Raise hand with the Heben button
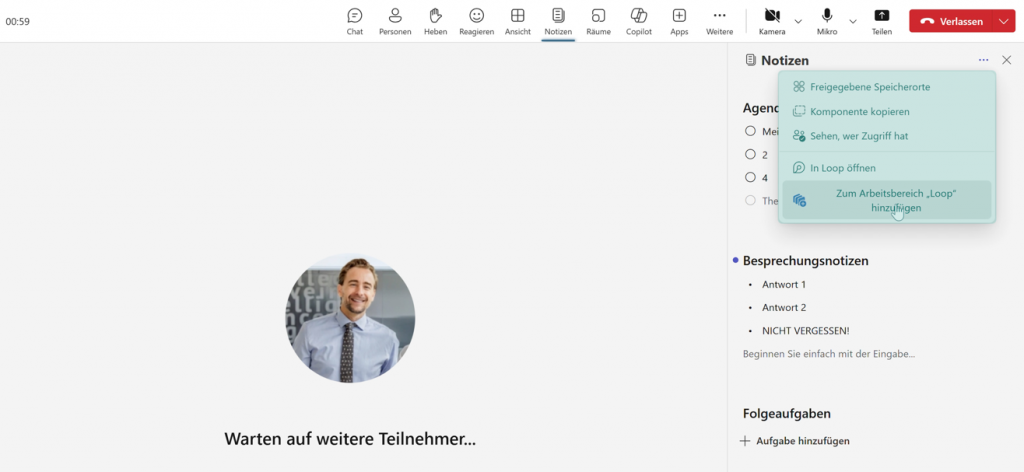 (436, 22)
